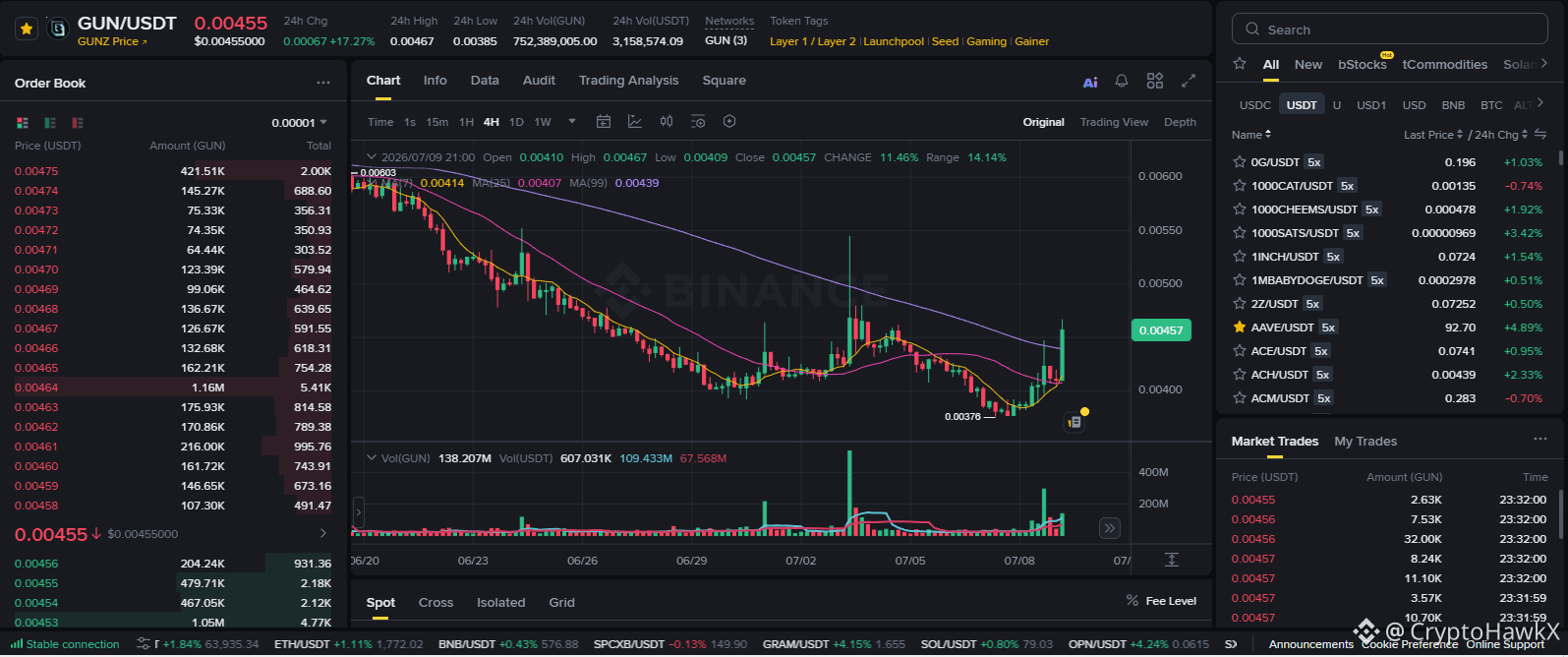Toggle the favorite star for GUN/USDT
Viewport: 1568px width, 657px height.
click(27, 29)
